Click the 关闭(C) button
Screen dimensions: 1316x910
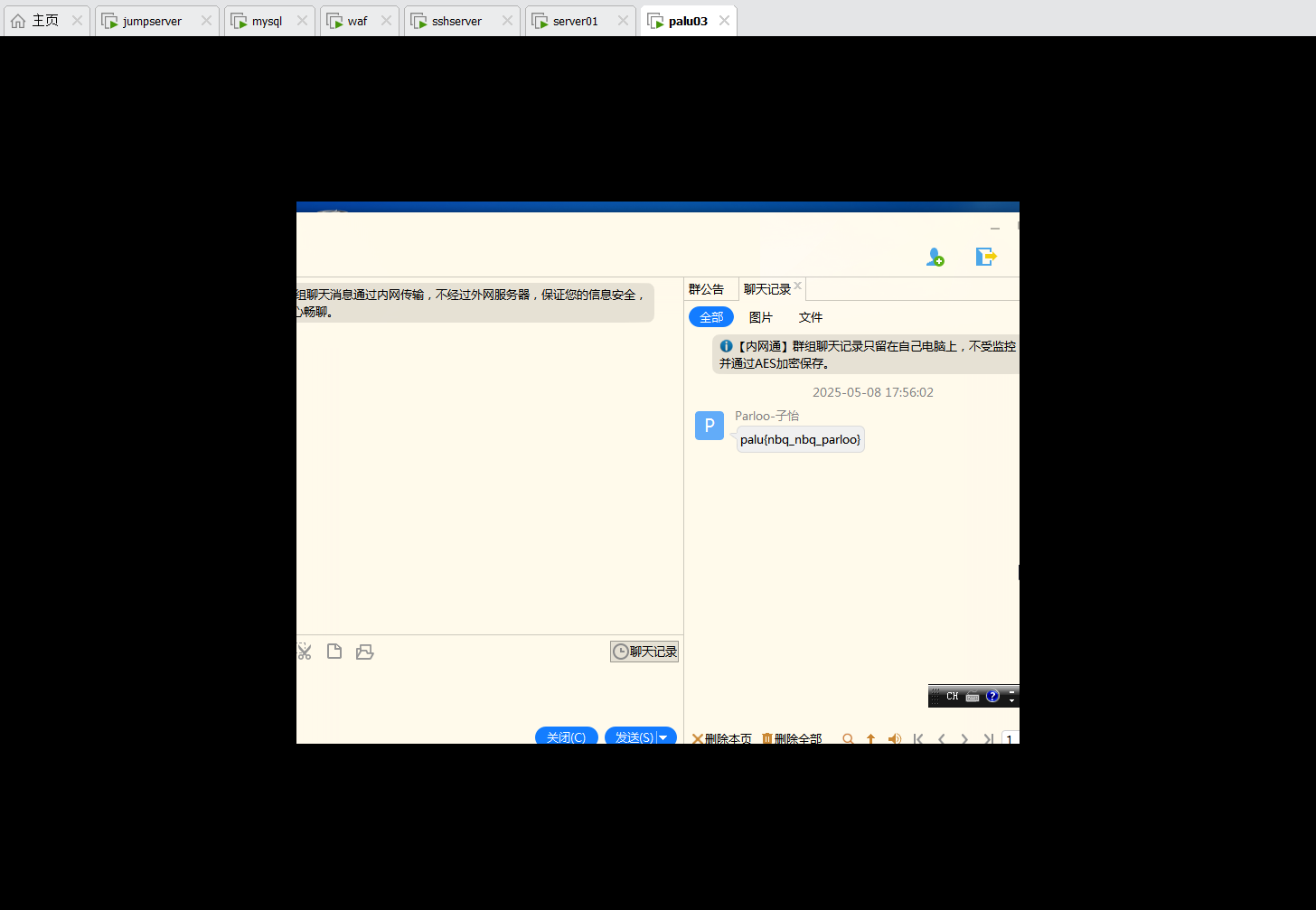[567, 736]
